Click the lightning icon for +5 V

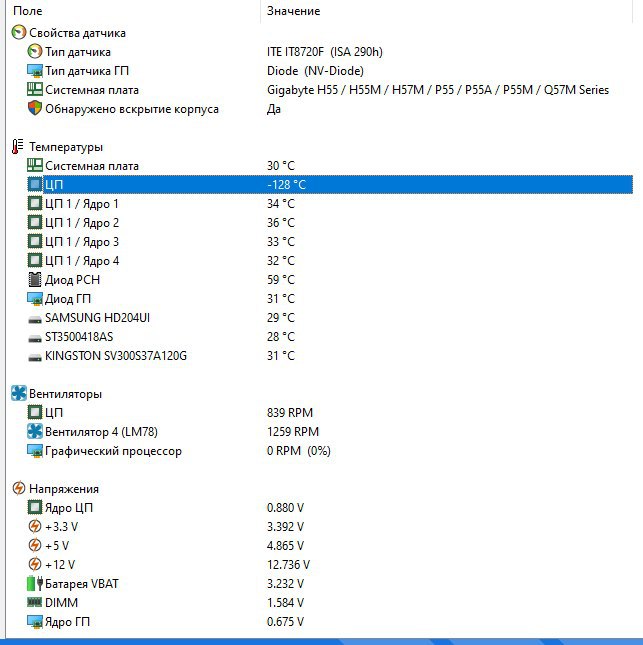click(x=35, y=545)
